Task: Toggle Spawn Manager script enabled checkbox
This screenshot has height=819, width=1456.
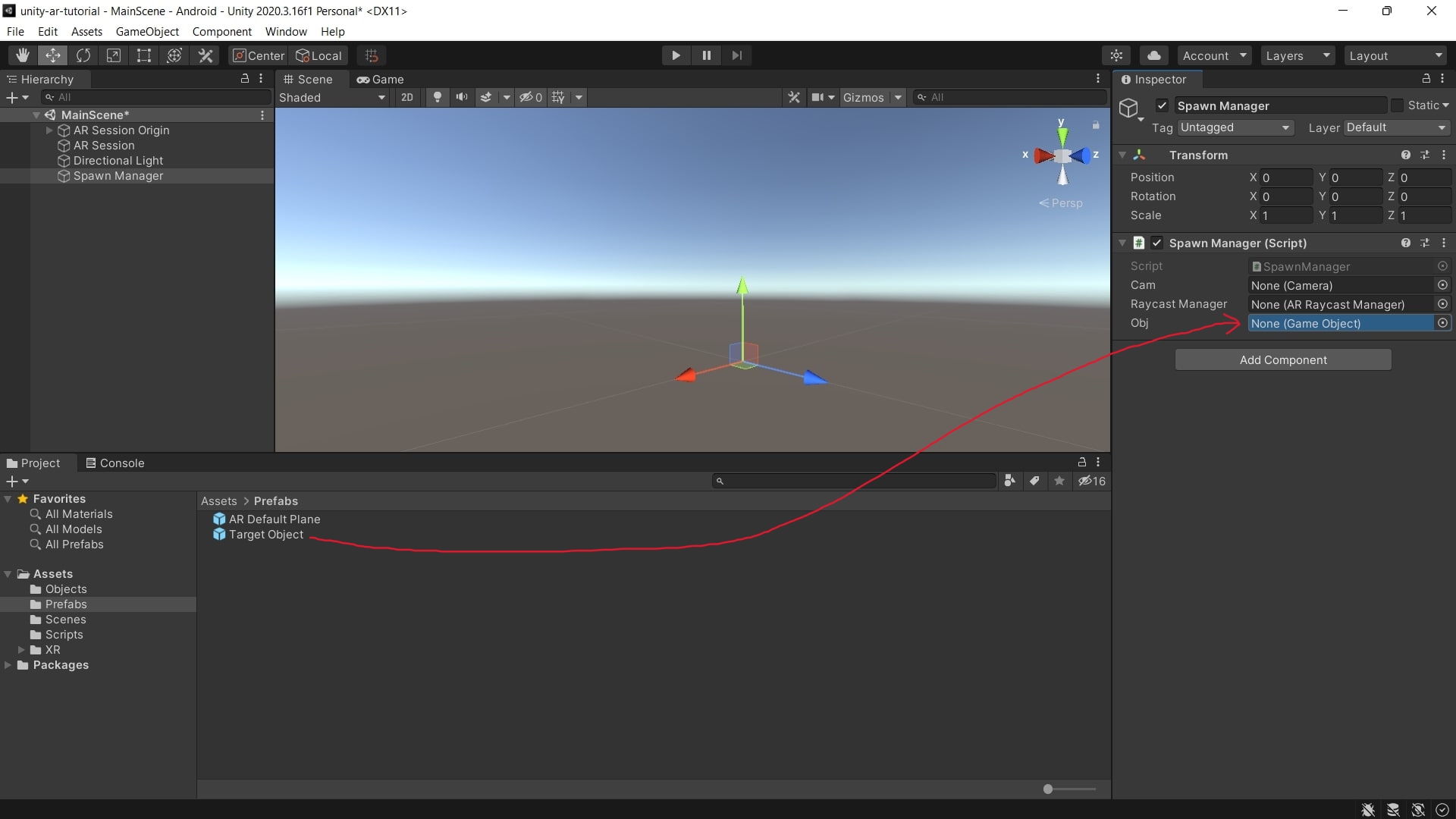Action: tap(1156, 243)
